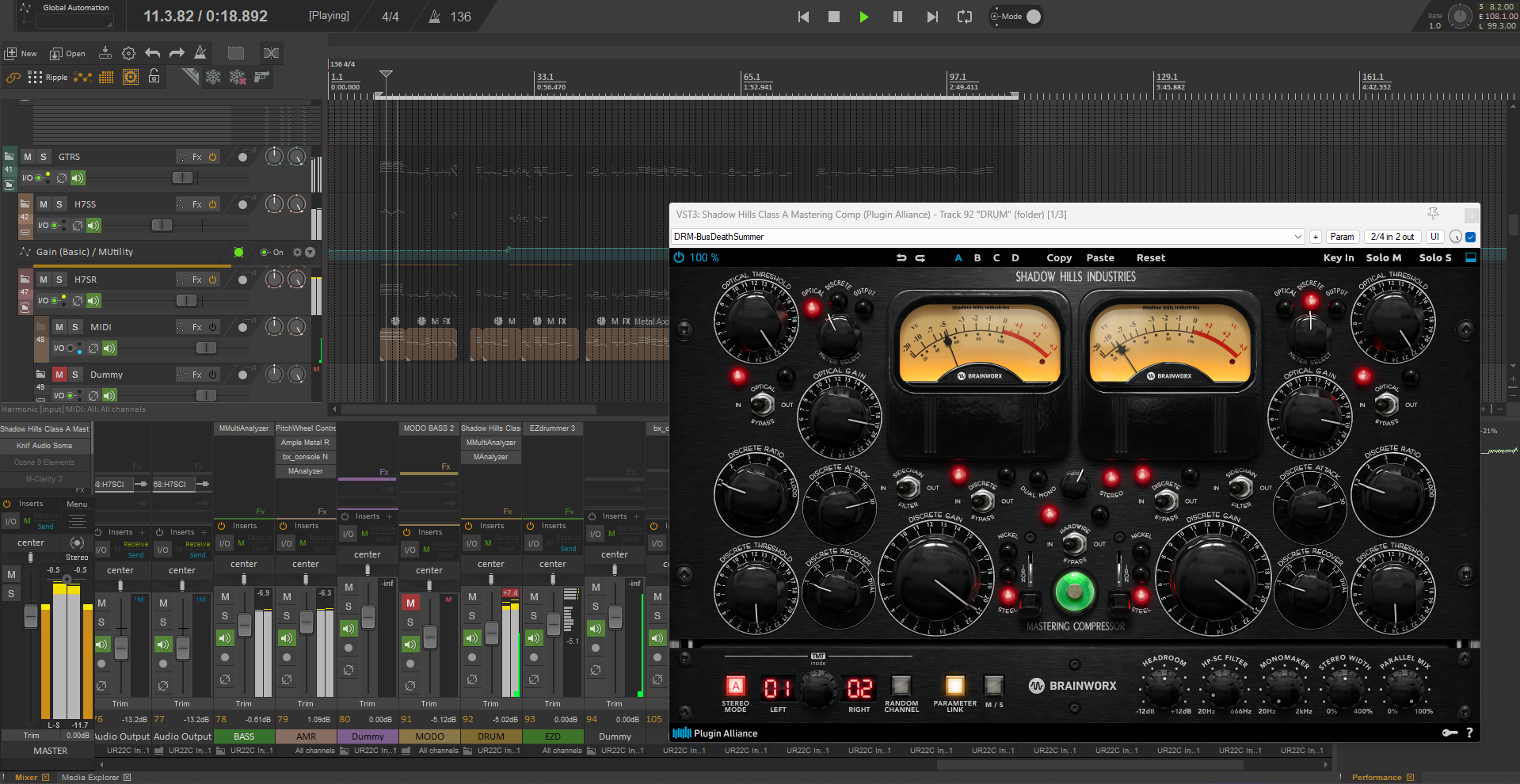Click the plugin Paste button

[1100, 257]
